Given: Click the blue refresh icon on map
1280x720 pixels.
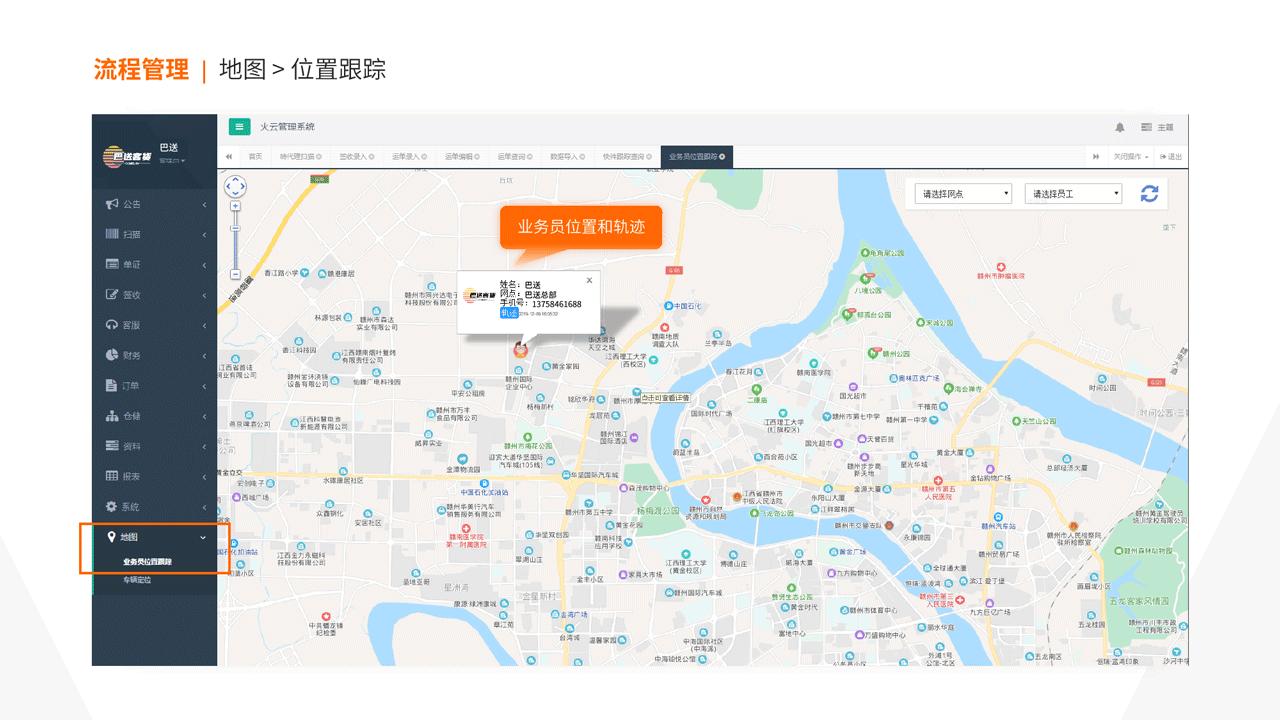Looking at the screenshot, I should pos(1150,194).
